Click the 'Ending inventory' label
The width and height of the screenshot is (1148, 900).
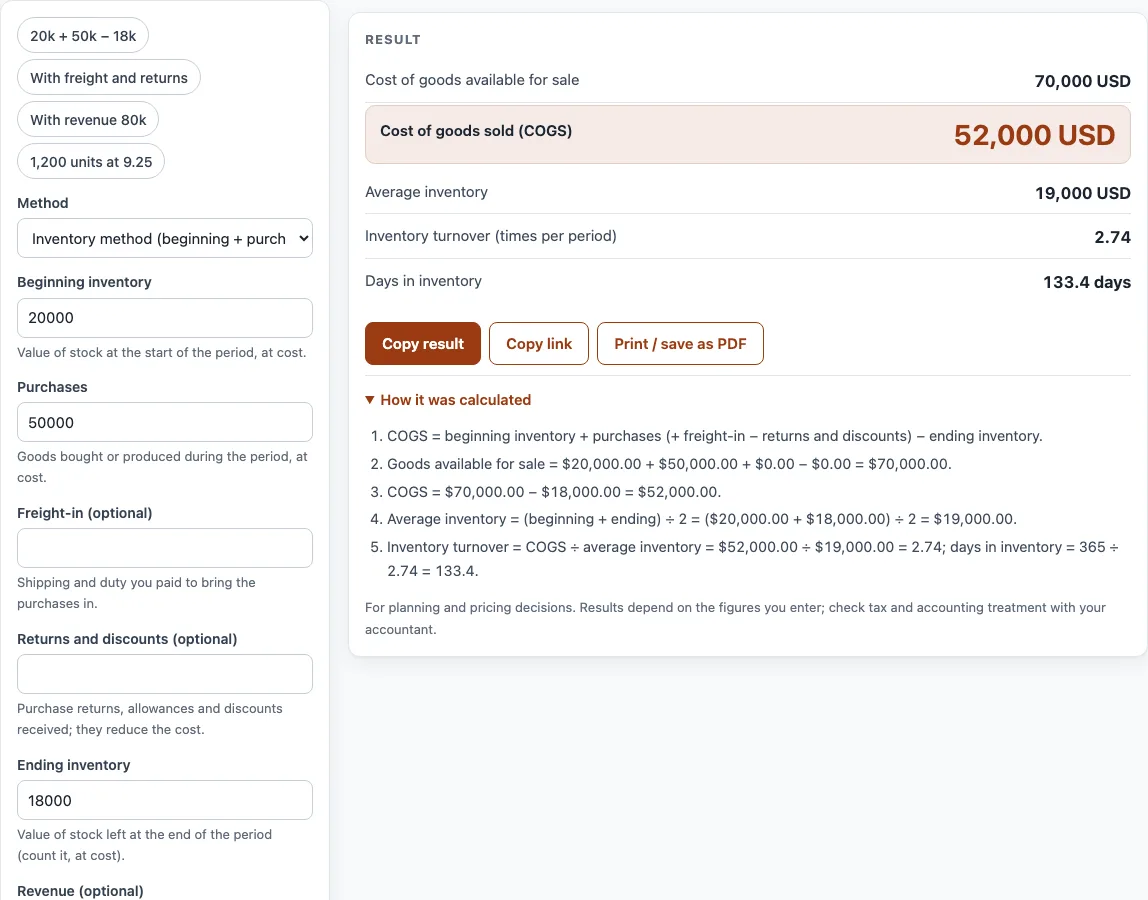pos(74,765)
